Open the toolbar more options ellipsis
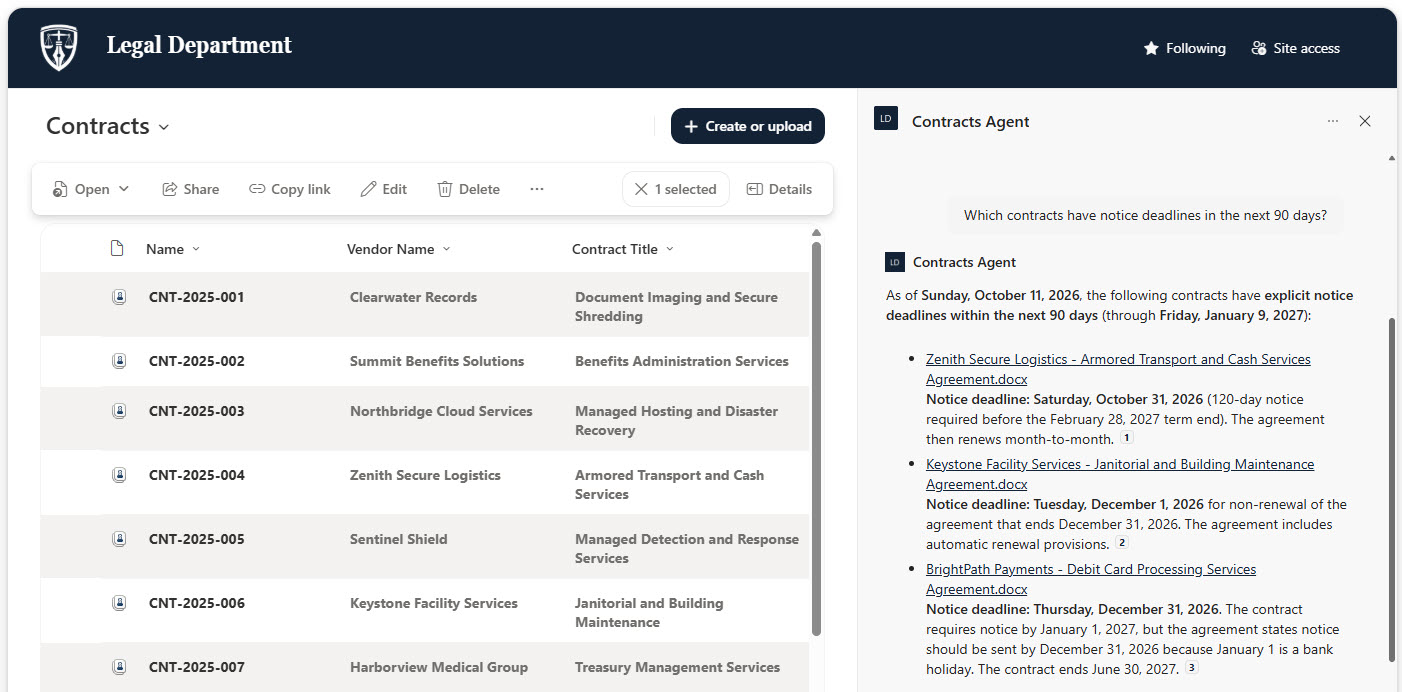This screenshot has width=1402, height=692. point(537,189)
